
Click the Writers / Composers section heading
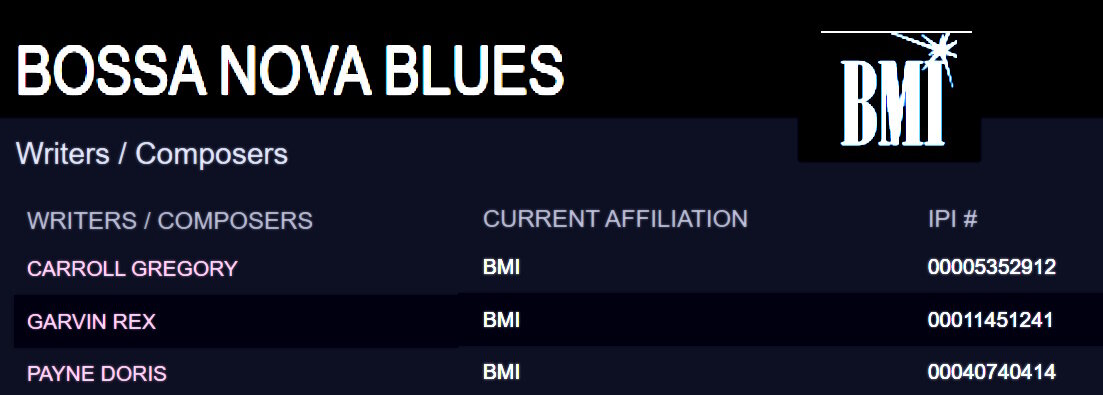[x=152, y=154]
